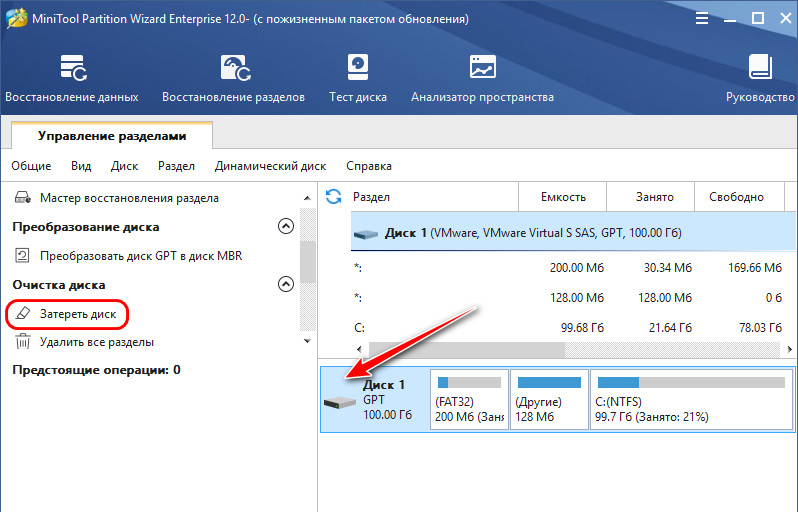Select the Другие 128 Мб partition block
Screen dimensions: 798x512
click(549, 400)
